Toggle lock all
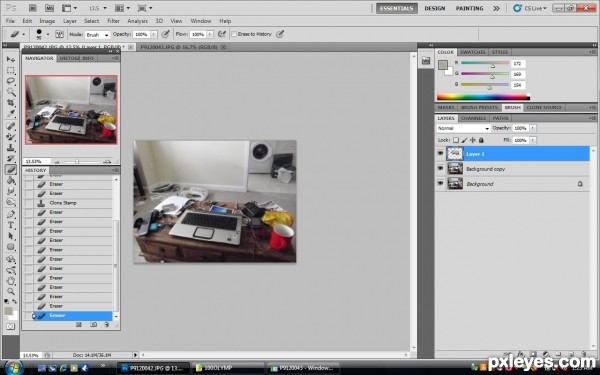The height and width of the screenshot is (375, 600). [481, 140]
